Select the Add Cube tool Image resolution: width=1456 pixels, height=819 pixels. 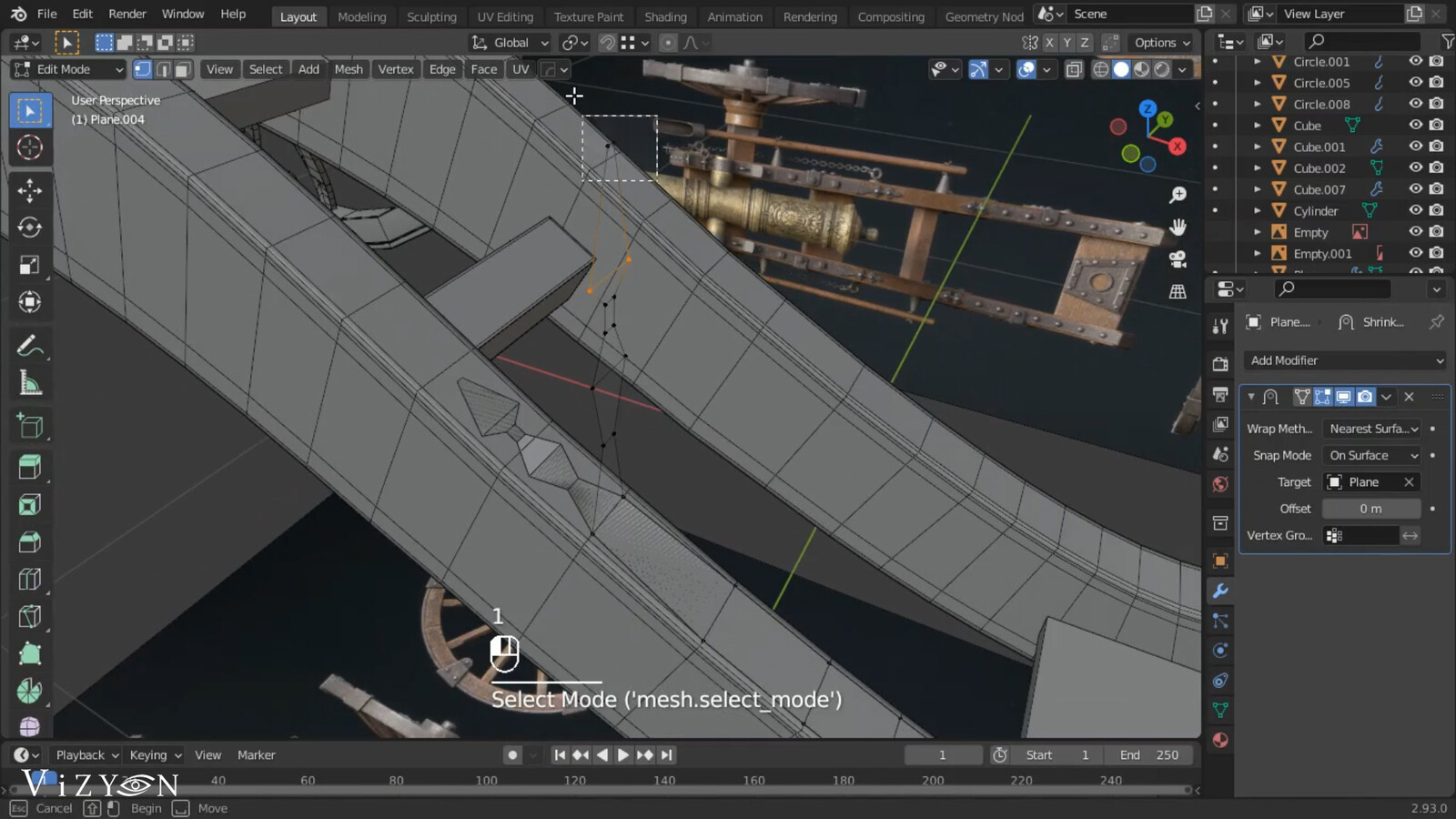click(x=30, y=426)
